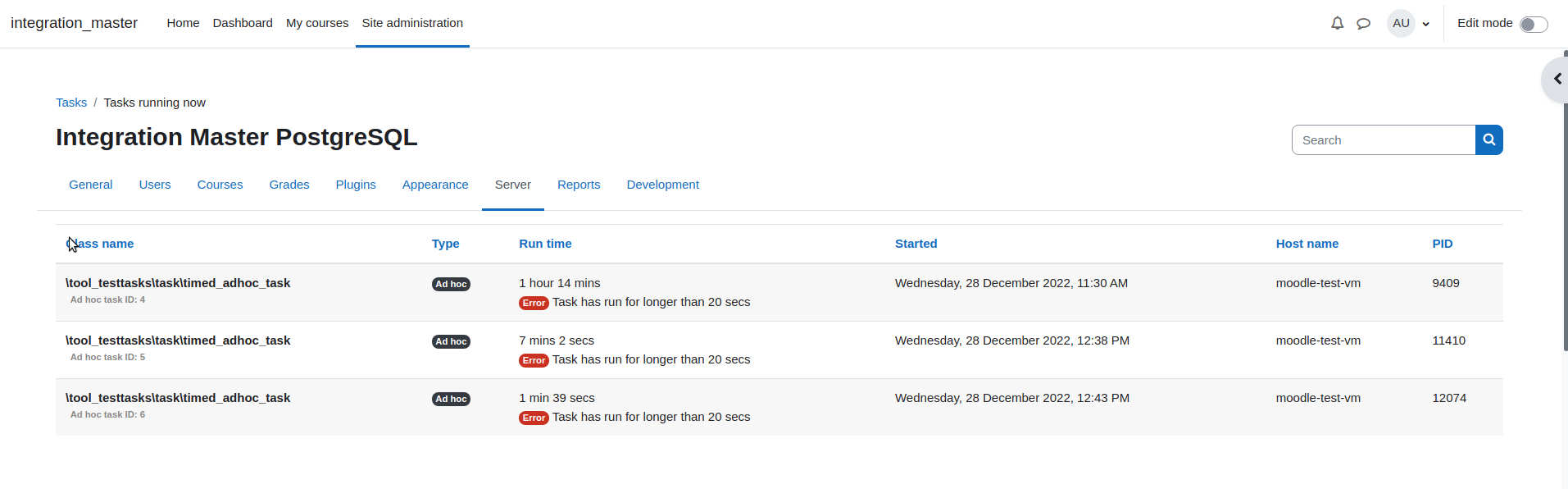The width and height of the screenshot is (1568, 489).
Task: Click start time '12:38 PM' cell
Action: pyautogui.click(x=1012, y=340)
